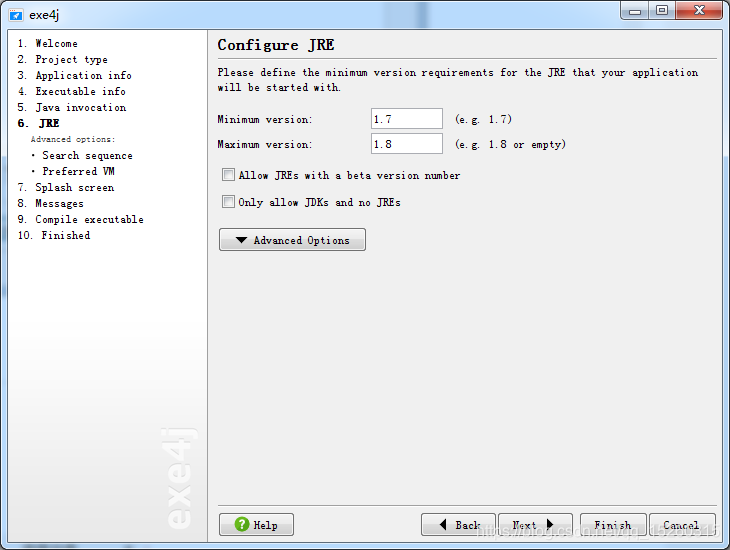Image resolution: width=730 pixels, height=550 pixels.
Task: Click the exe4j title bar icon
Action: tap(16, 15)
